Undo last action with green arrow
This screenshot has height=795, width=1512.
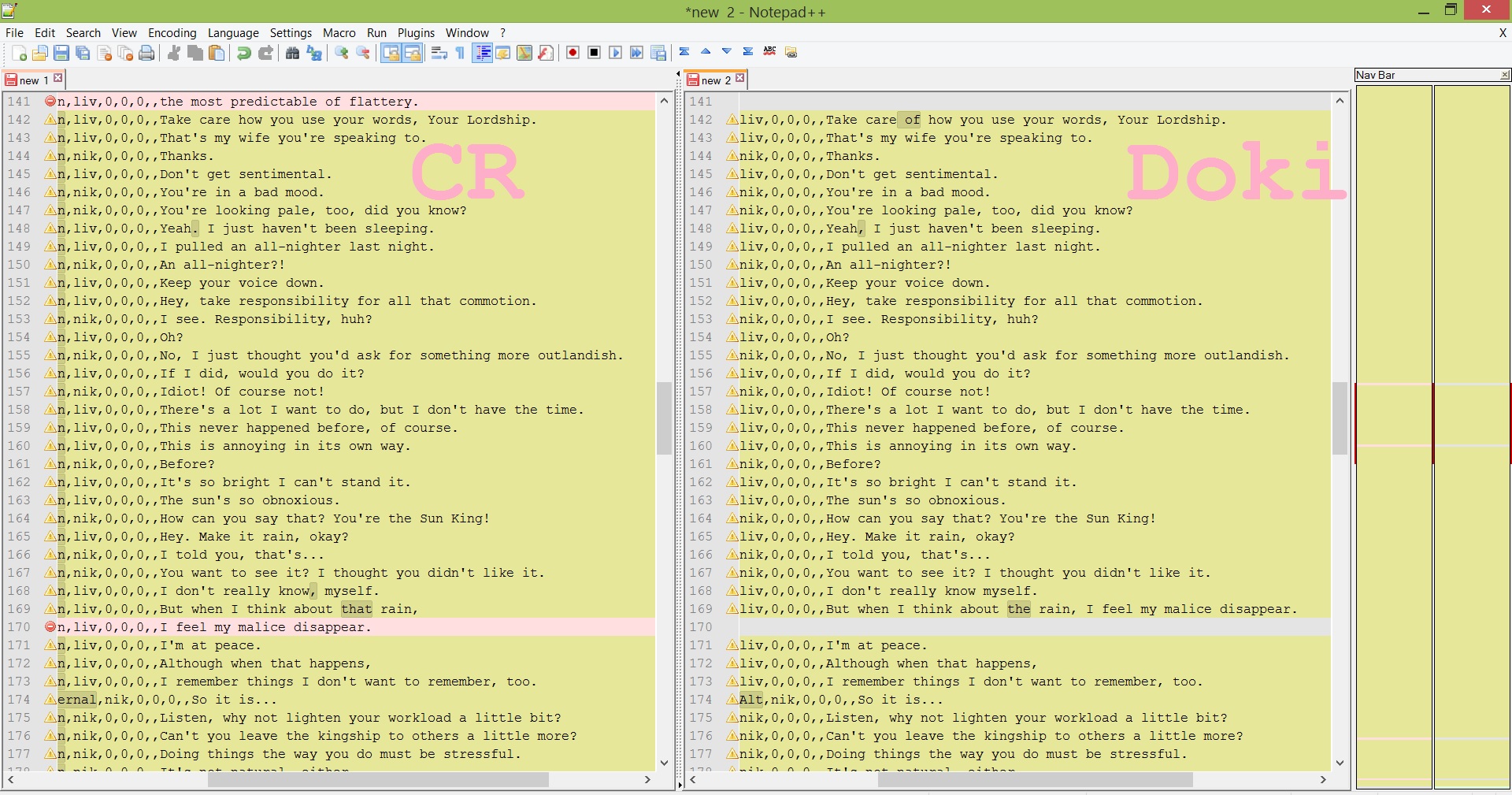coord(244,53)
